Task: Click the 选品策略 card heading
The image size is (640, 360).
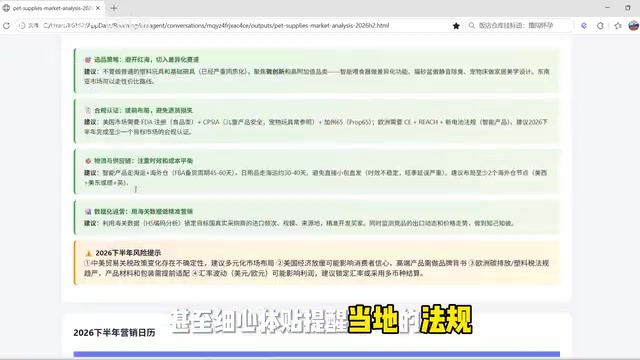Action: pyautogui.click(x=146, y=60)
